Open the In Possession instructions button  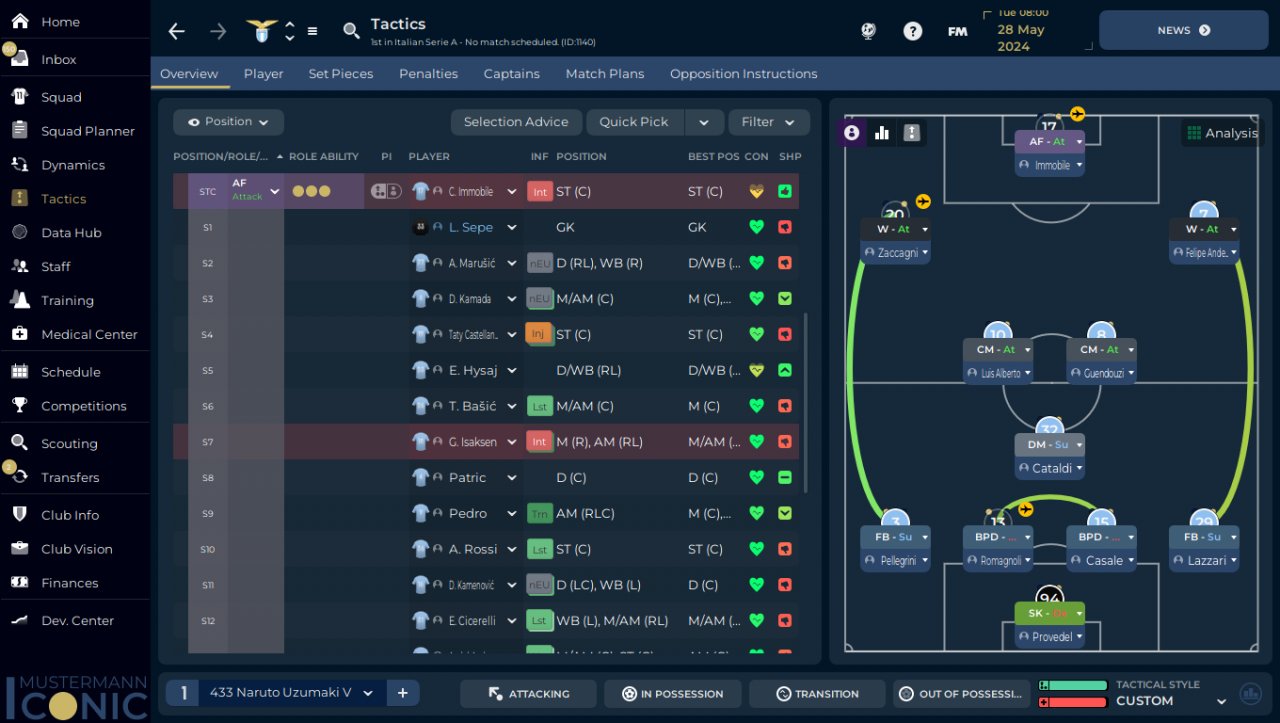point(673,694)
